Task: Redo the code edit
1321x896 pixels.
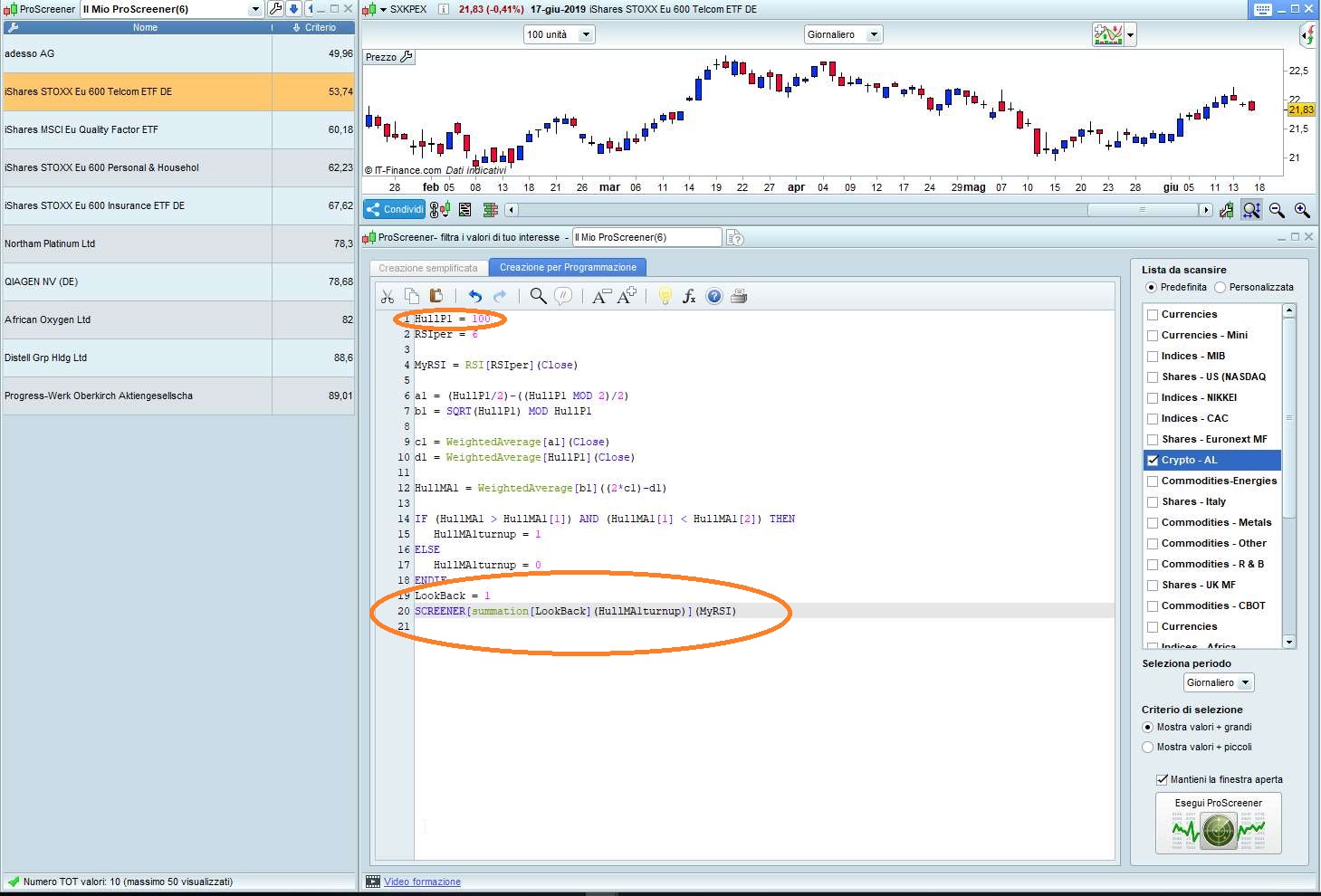Action: tap(500, 296)
